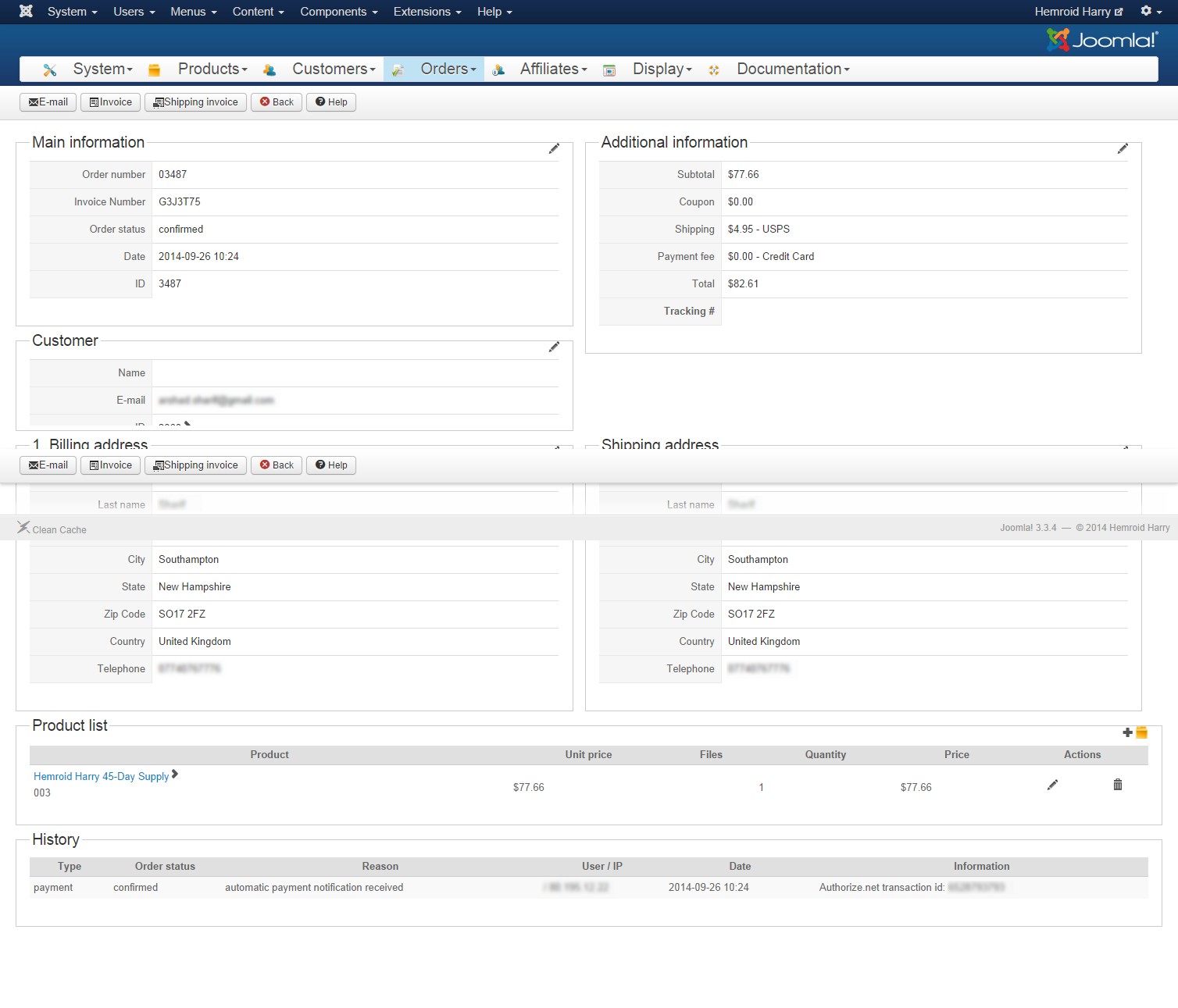Click the Quantity column header
Image resolution: width=1178 pixels, height=1008 pixels.
click(x=826, y=755)
